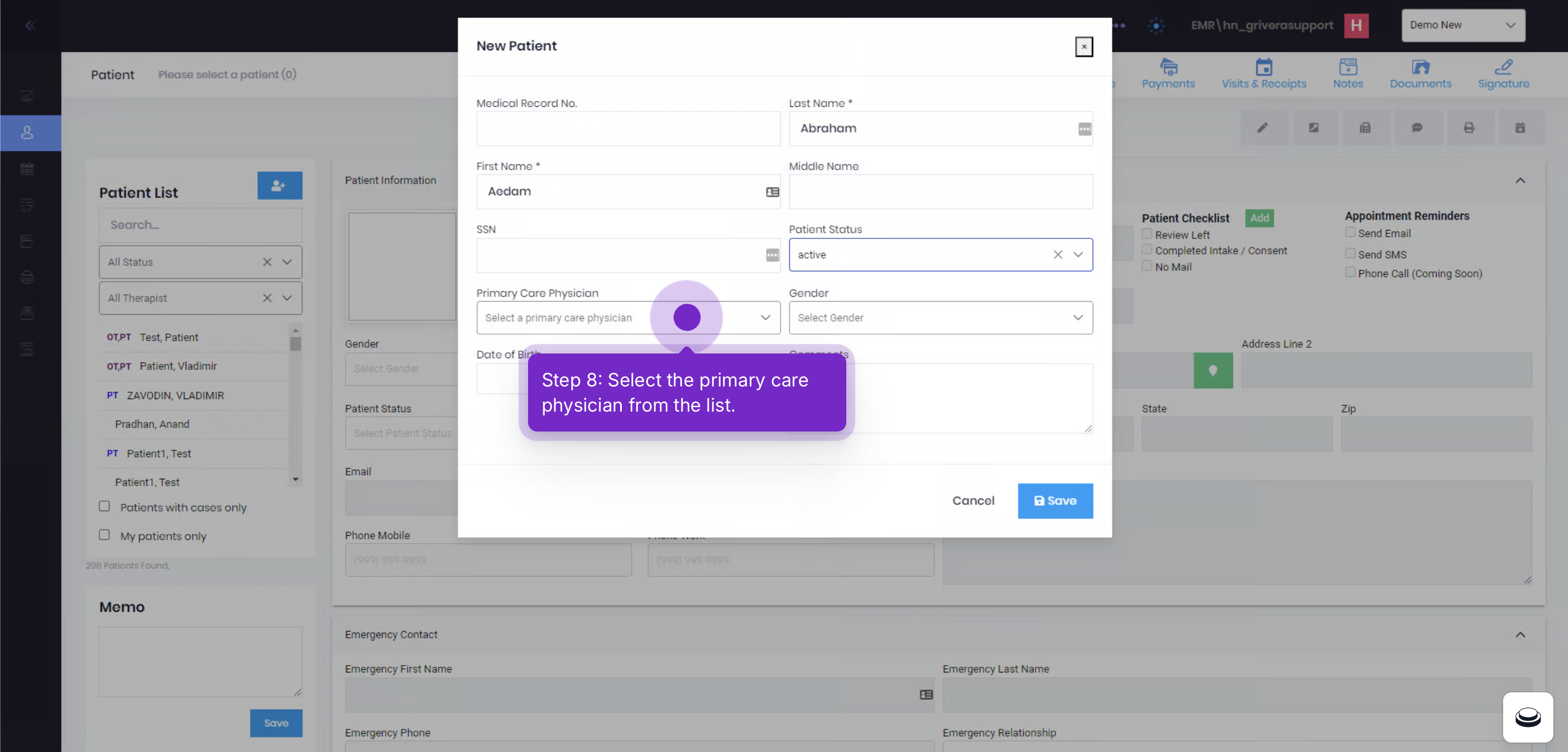Click the red H user avatar
The width and height of the screenshot is (1568, 752).
(1356, 26)
